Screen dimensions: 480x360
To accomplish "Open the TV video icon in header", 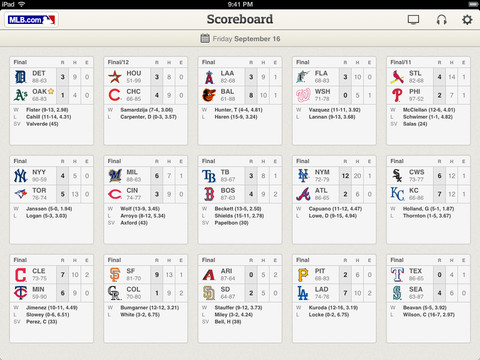I will point(413,20).
